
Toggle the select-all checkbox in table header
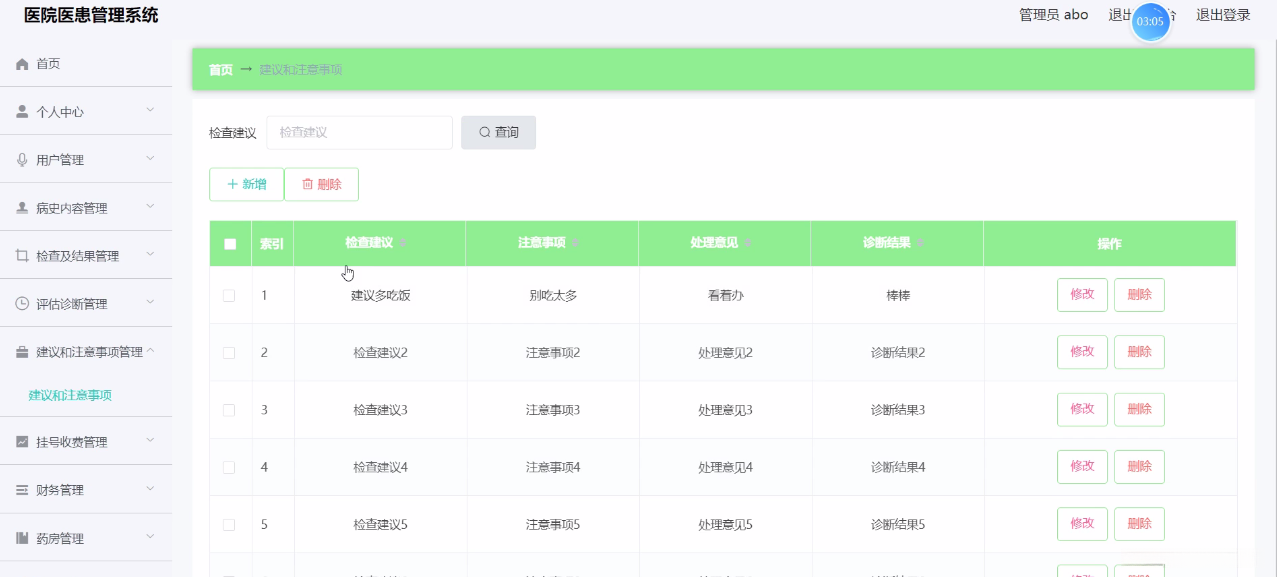[x=230, y=242]
